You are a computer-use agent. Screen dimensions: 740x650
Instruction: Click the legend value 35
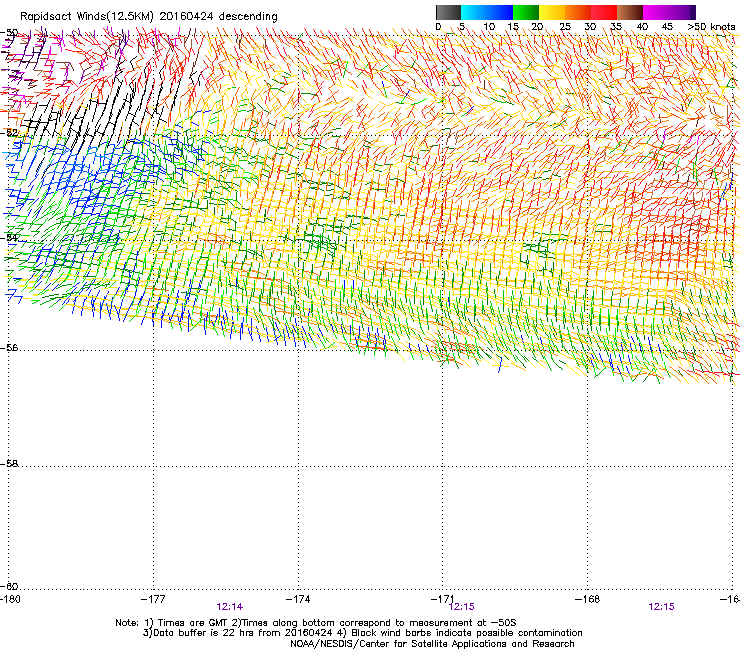pyautogui.click(x=616, y=27)
